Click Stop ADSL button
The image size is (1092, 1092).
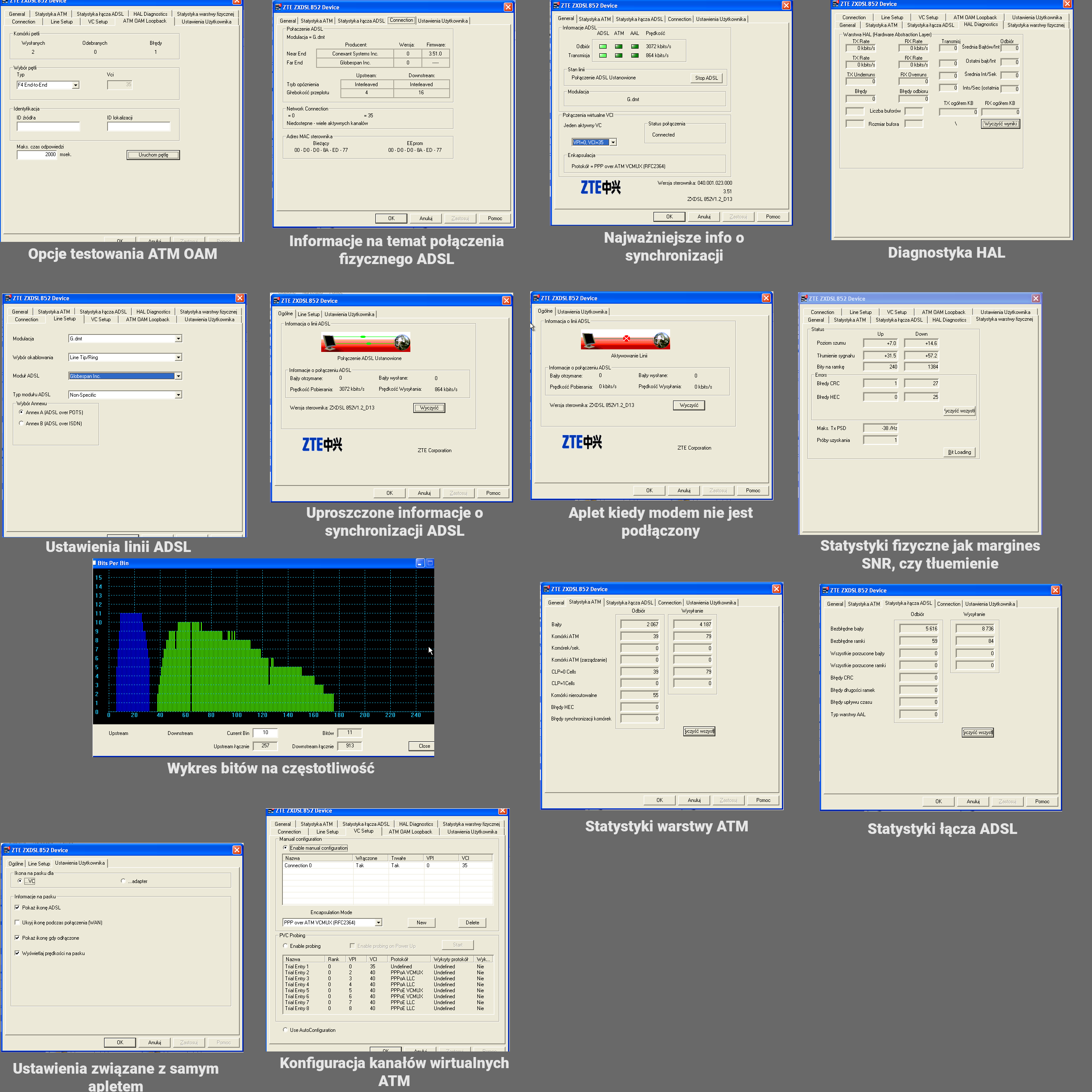706,78
